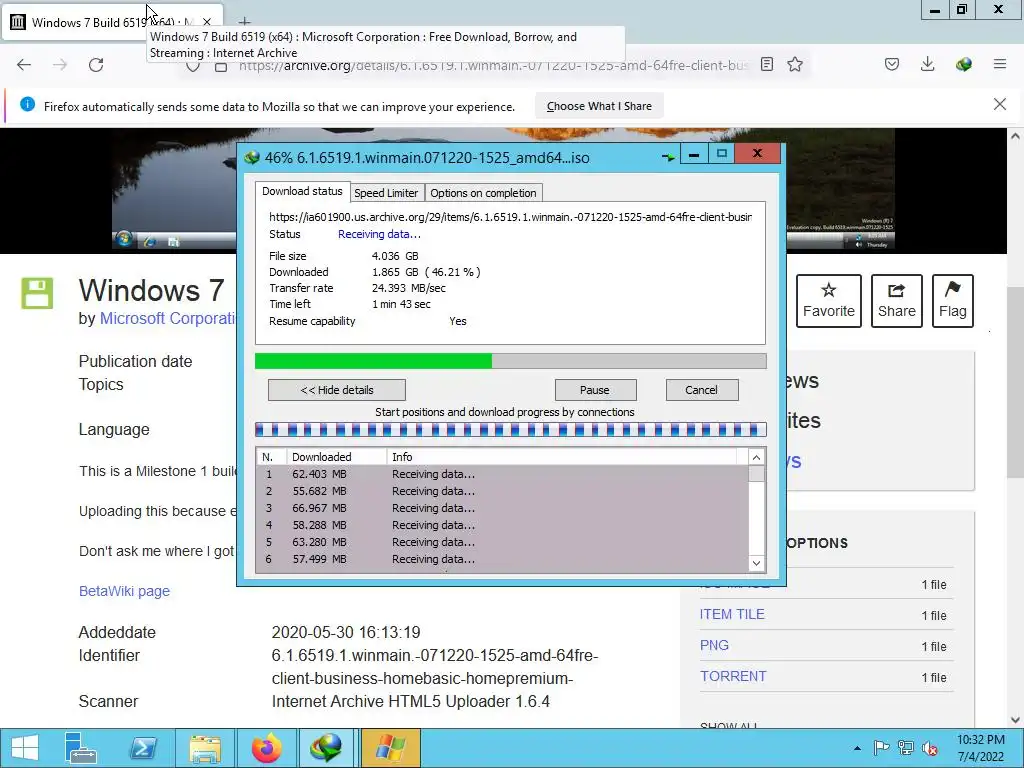Open ITEM TILE download option

[x=732, y=614]
